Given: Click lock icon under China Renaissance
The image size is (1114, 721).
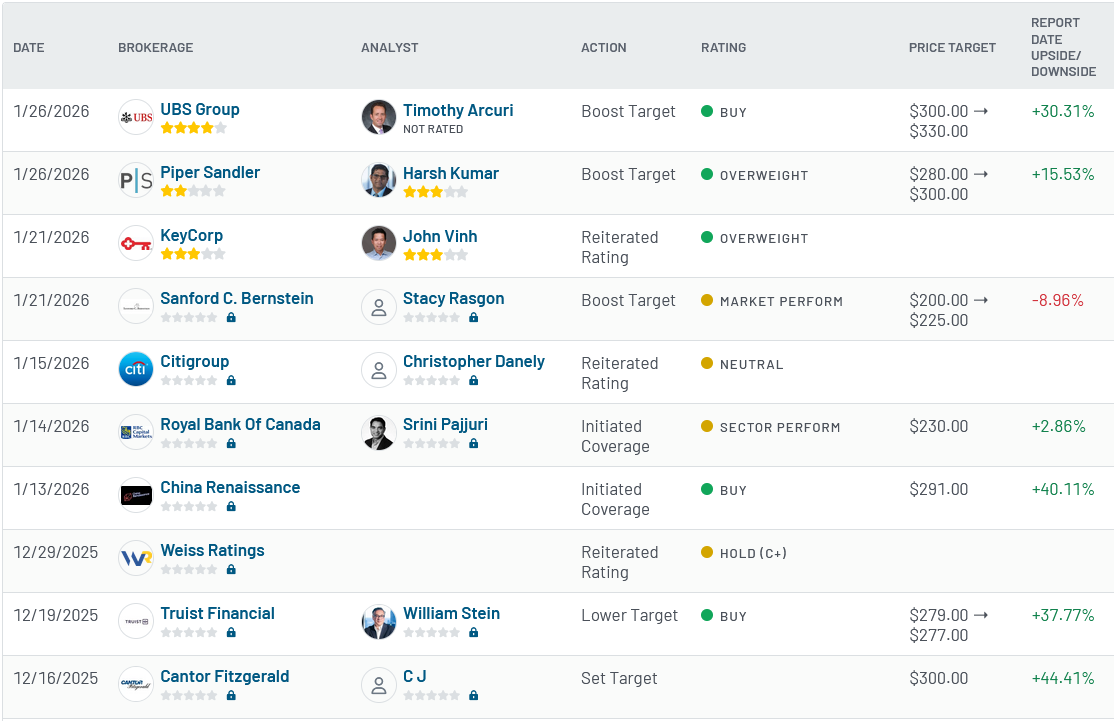Looking at the screenshot, I should pos(231,506).
